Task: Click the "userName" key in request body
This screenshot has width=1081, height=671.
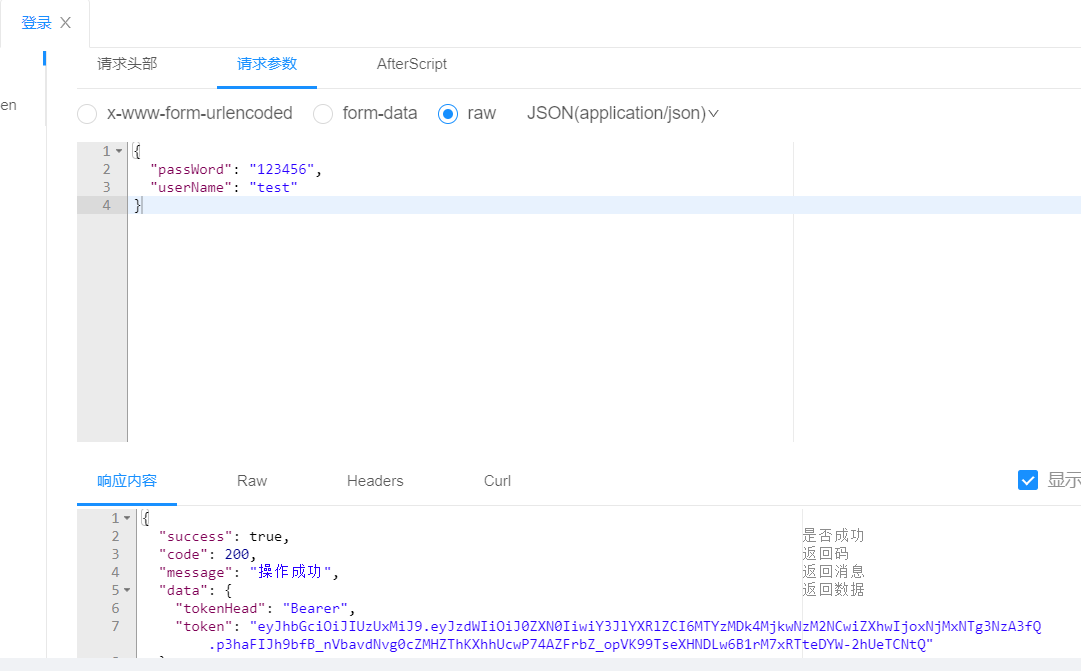Action: [x=191, y=188]
